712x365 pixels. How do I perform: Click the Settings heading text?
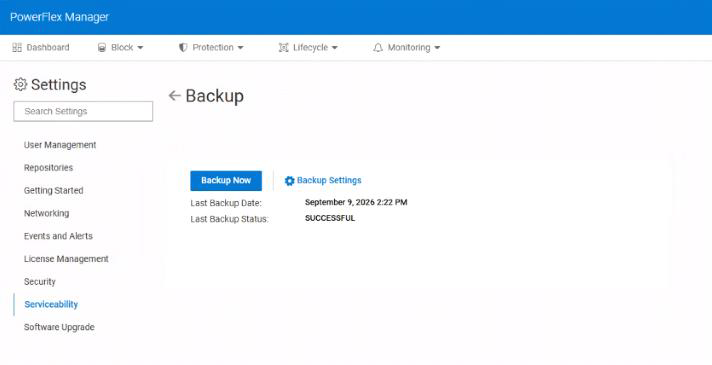59,84
